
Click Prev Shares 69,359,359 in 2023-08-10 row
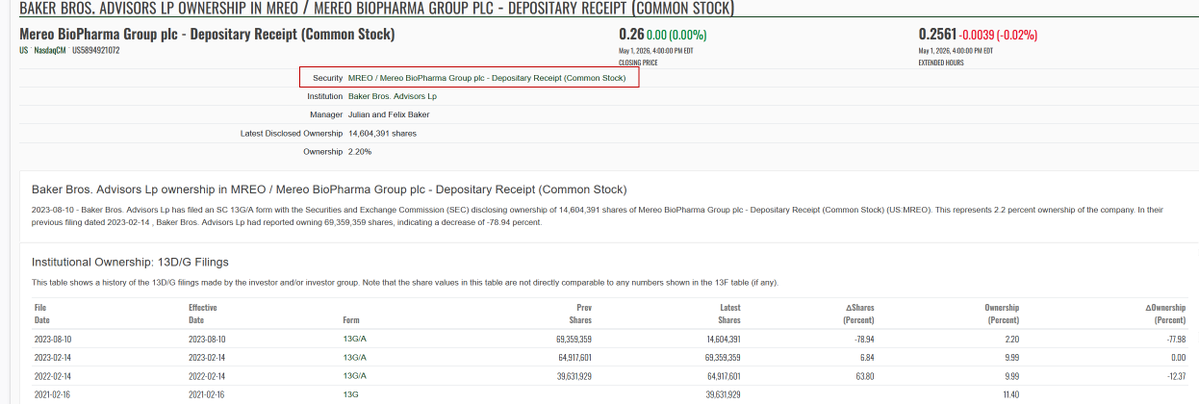tap(572, 339)
